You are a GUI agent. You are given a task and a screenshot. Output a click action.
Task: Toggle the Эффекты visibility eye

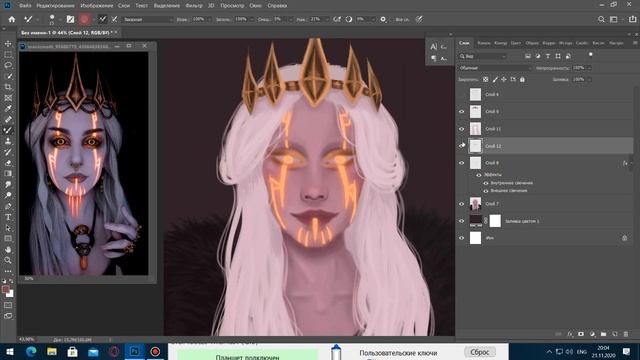click(x=479, y=175)
